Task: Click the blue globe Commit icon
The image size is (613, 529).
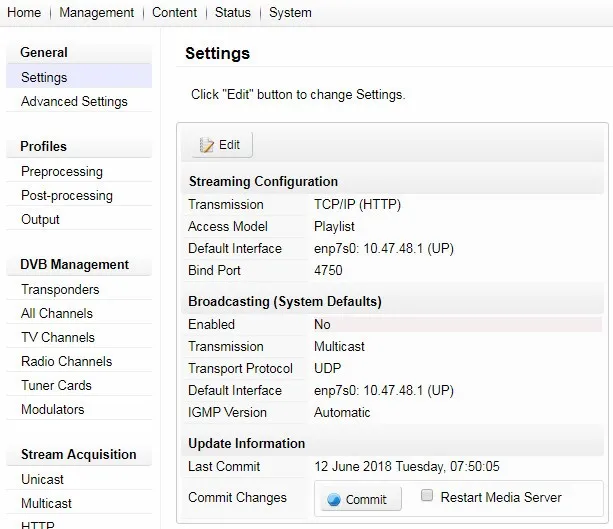Action: point(334,500)
